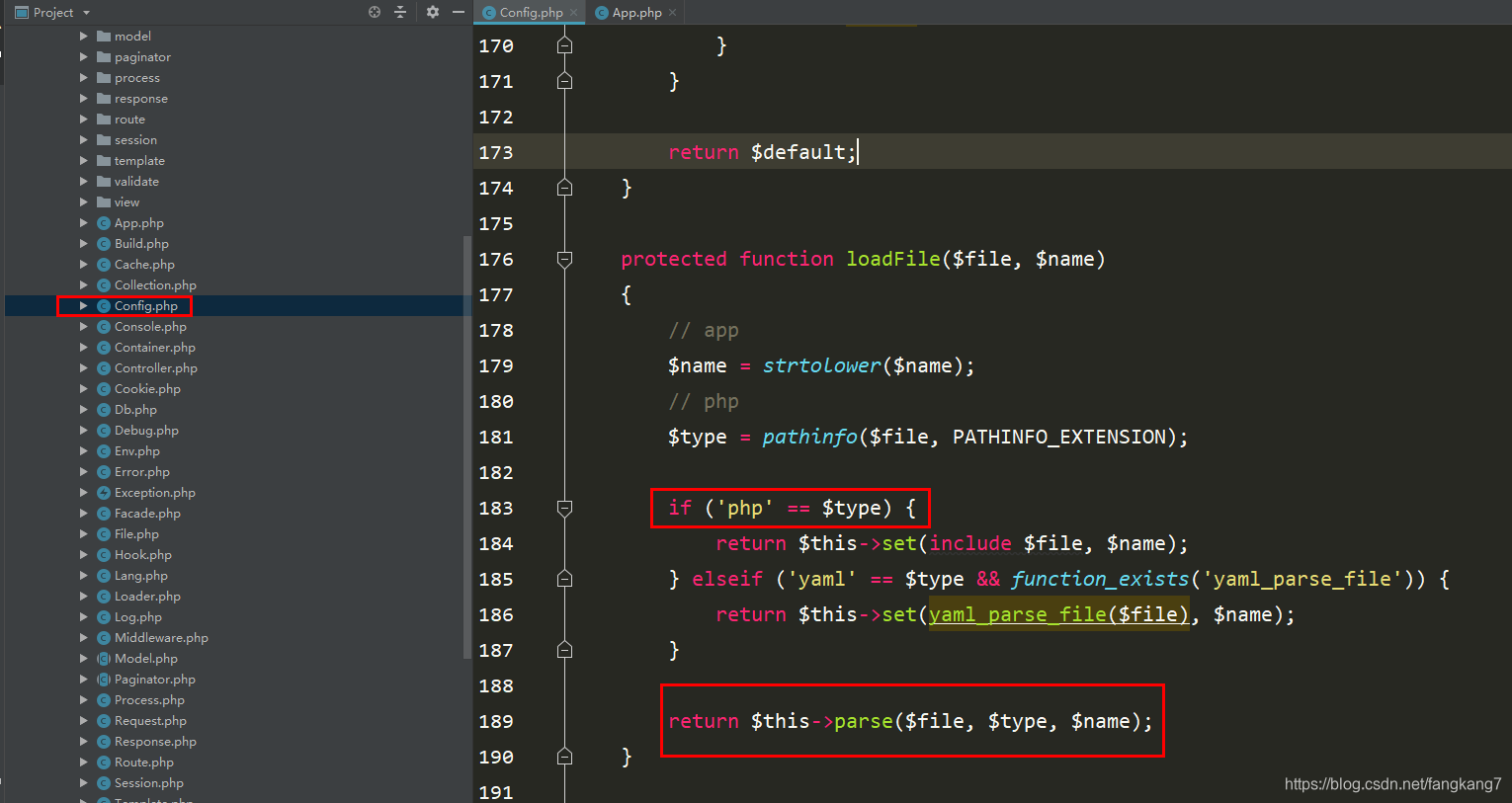Click the Cache.php class icon
This screenshot has width=1512, height=803.
tap(104, 265)
